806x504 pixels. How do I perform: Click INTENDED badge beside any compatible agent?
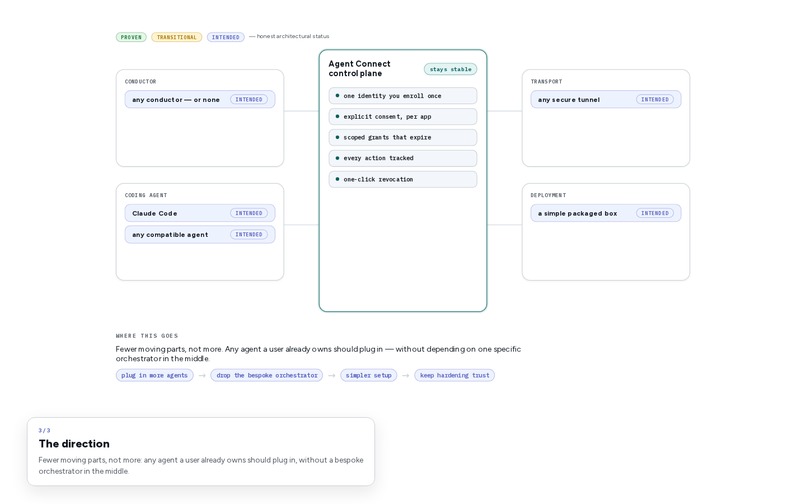249,235
